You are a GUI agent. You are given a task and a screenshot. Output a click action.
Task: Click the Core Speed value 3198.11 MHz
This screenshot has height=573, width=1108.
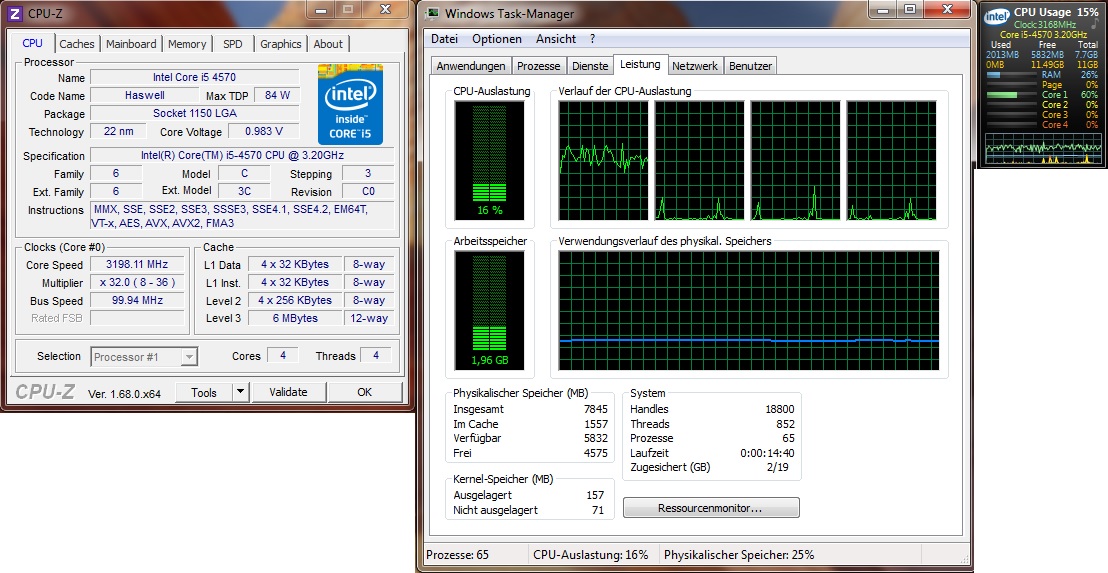[x=137, y=264]
